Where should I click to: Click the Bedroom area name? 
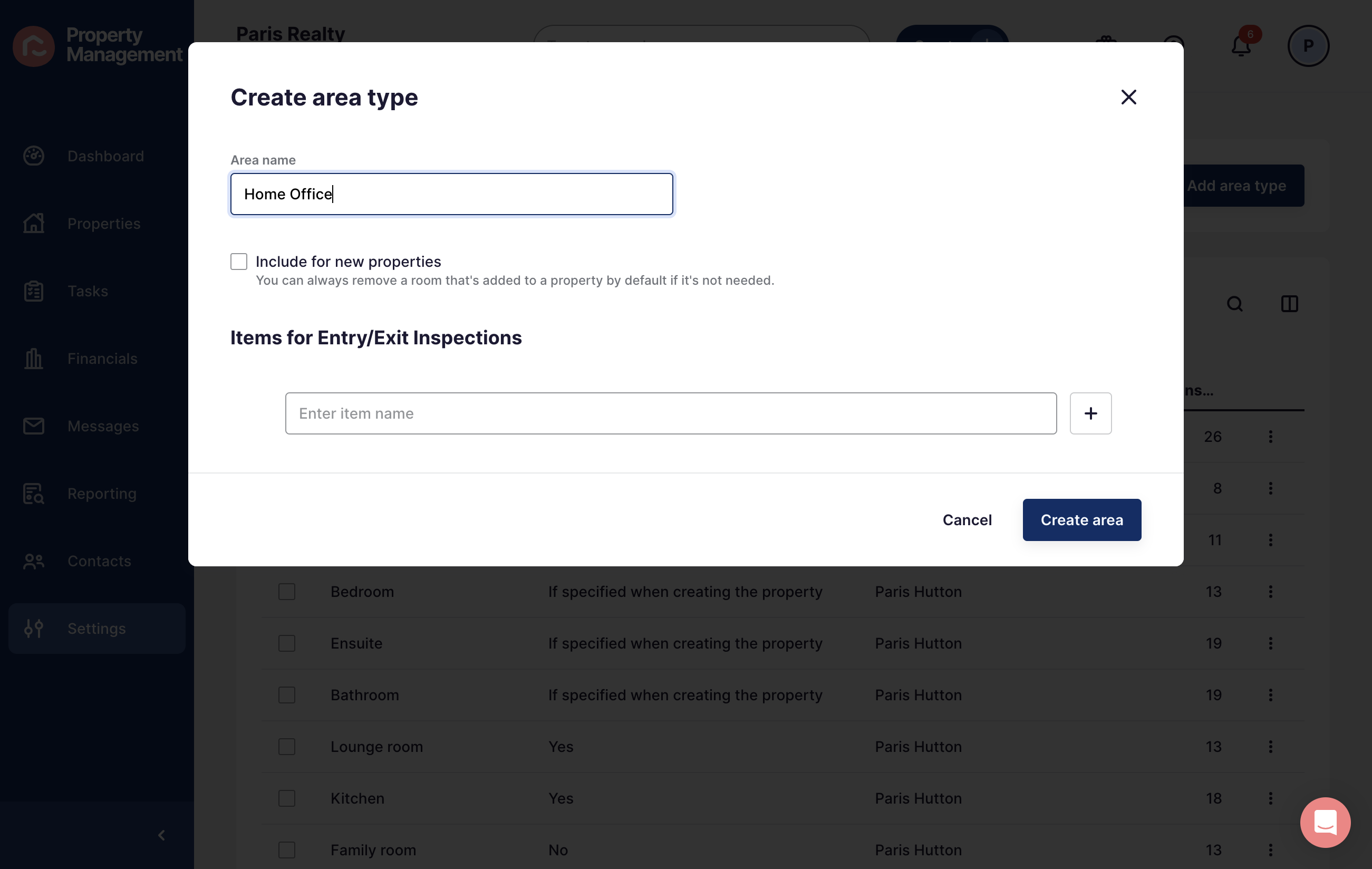pyautogui.click(x=362, y=592)
